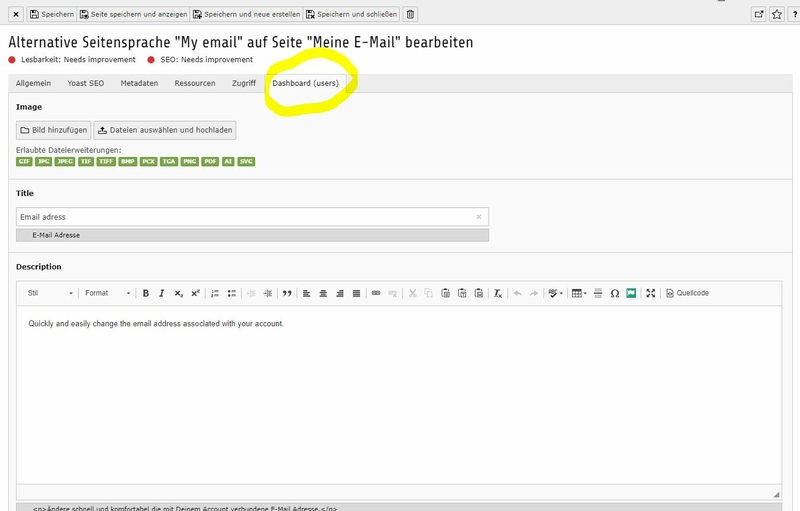Select the Dashboard (users) tab
Viewport: 800px width, 511px height.
point(305,83)
